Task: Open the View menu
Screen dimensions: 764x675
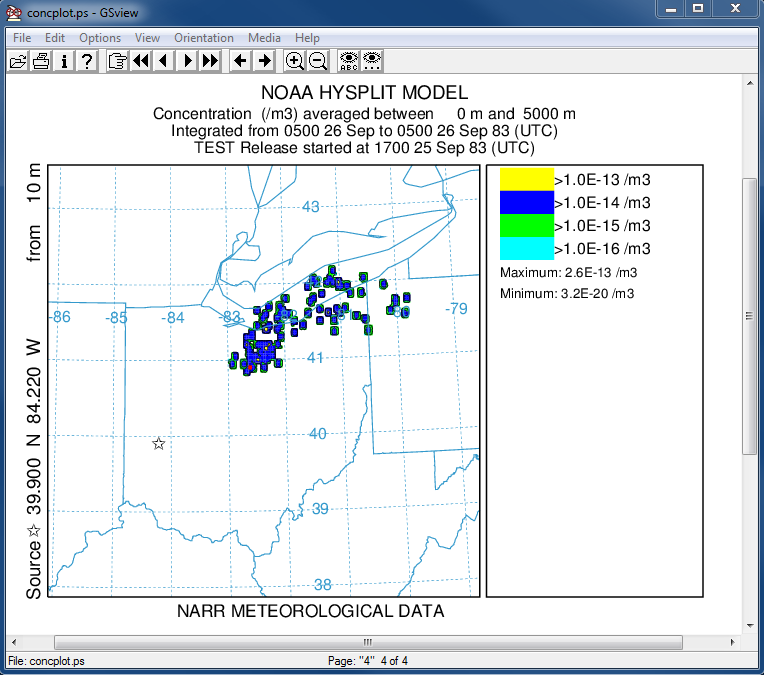Action: point(147,38)
